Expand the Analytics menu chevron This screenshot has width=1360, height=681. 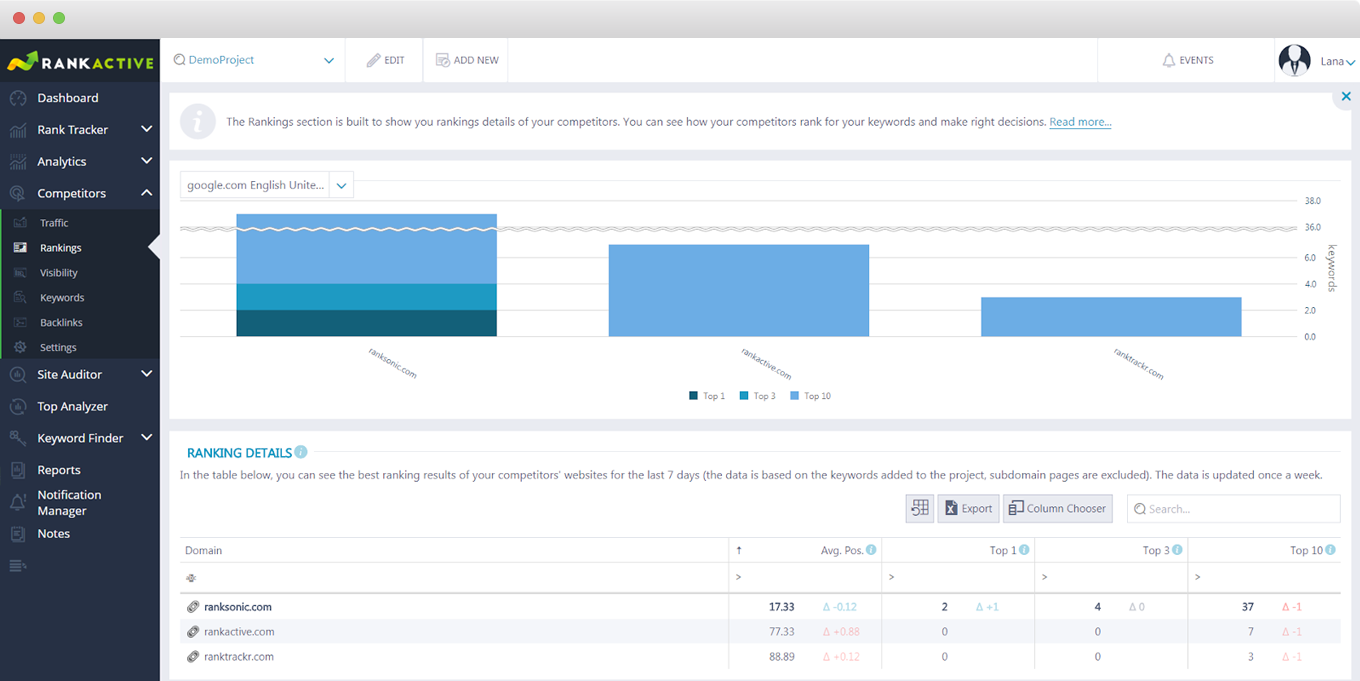[x=147, y=161]
